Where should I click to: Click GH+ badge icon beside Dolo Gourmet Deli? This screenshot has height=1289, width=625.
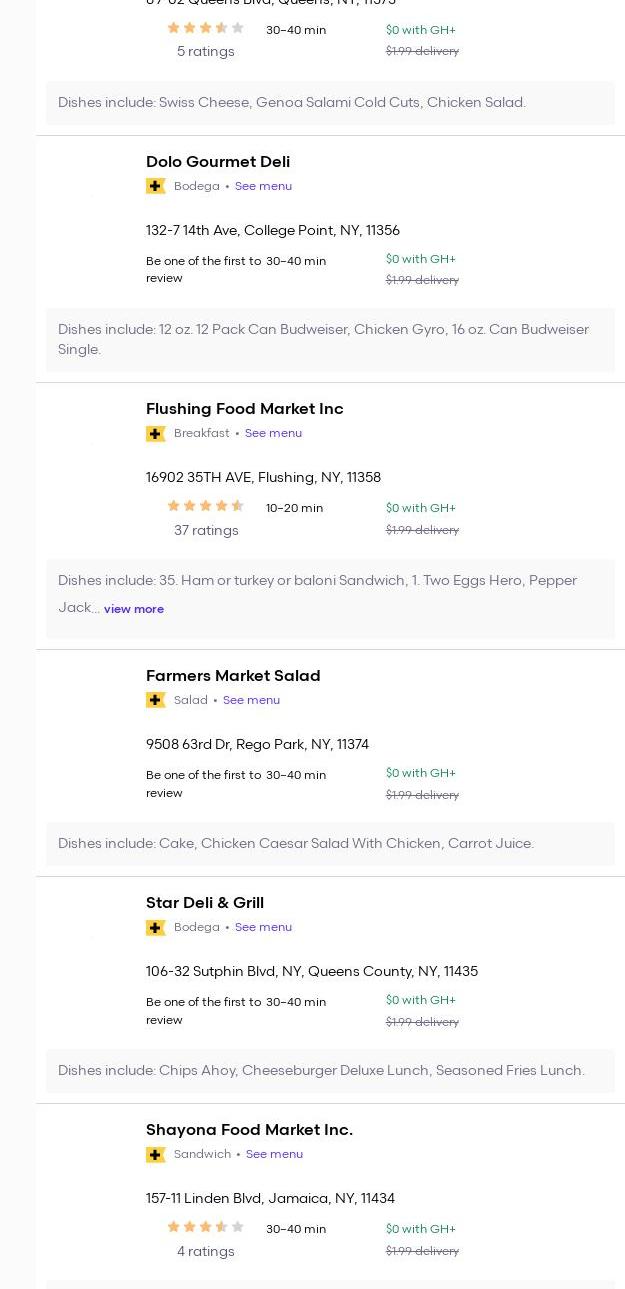(x=155, y=186)
